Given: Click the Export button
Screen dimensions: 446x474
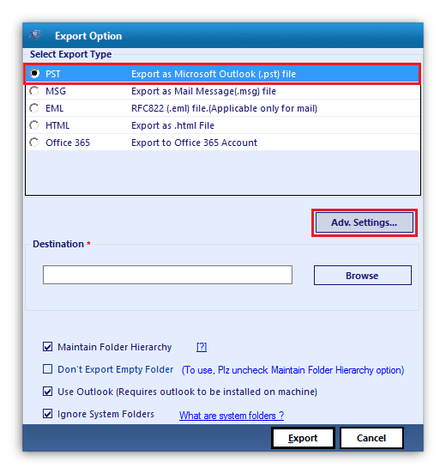Looking at the screenshot, I should tap(303, 438).
